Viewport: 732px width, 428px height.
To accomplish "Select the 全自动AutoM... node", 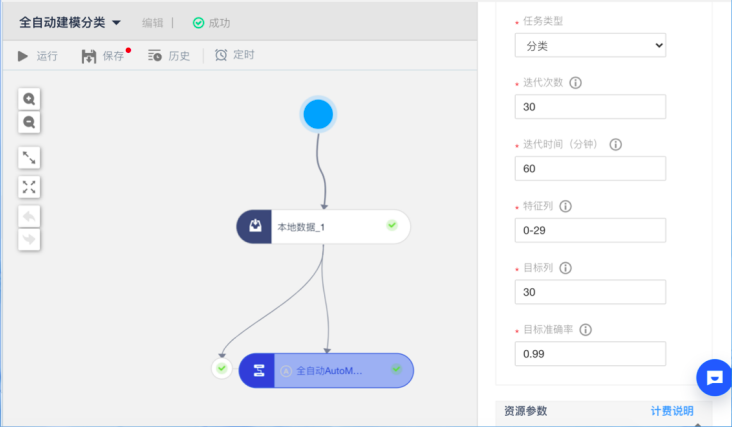I will coord(326,371).
